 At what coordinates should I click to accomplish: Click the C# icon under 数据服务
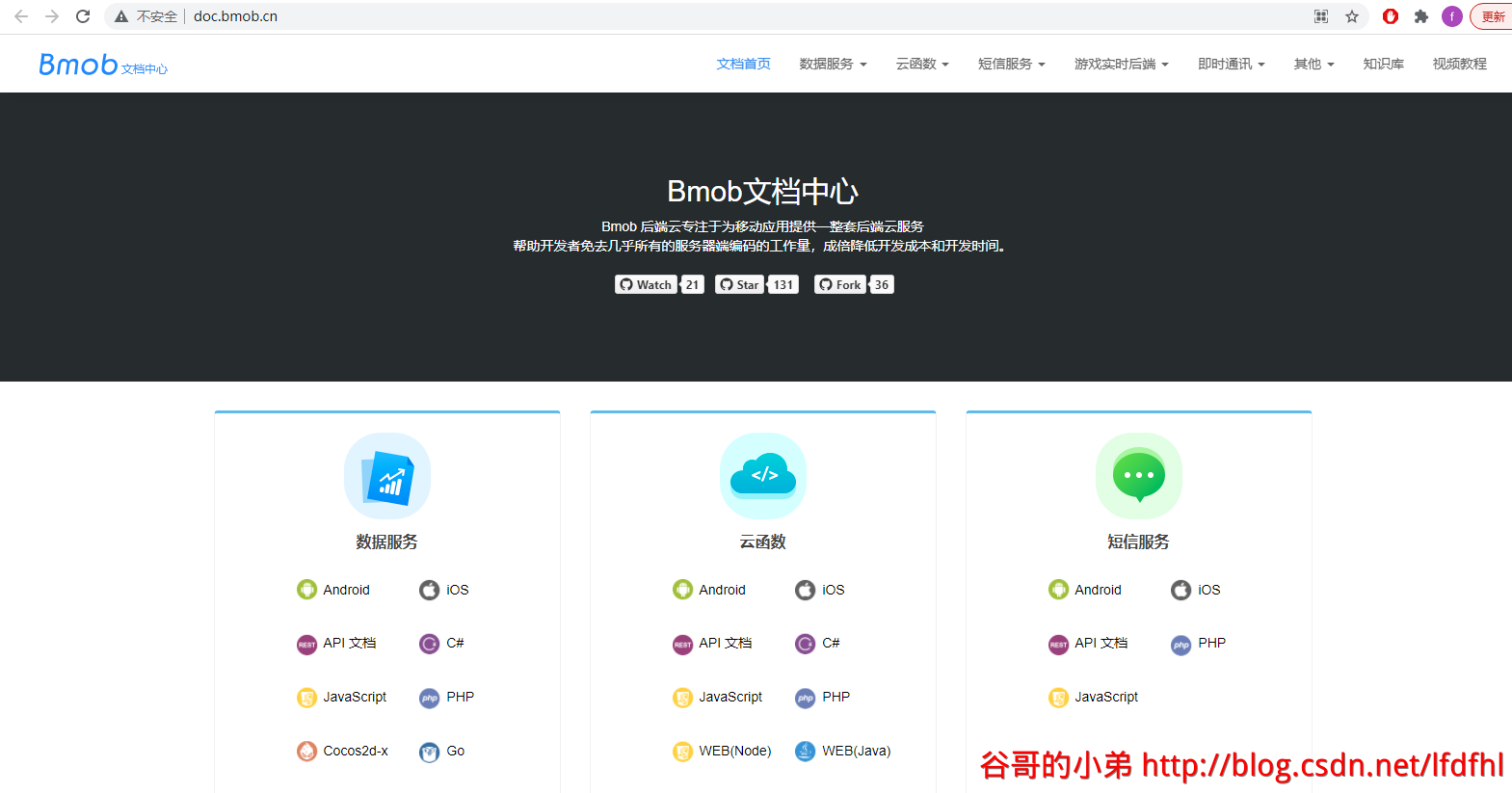coord(430,644)
